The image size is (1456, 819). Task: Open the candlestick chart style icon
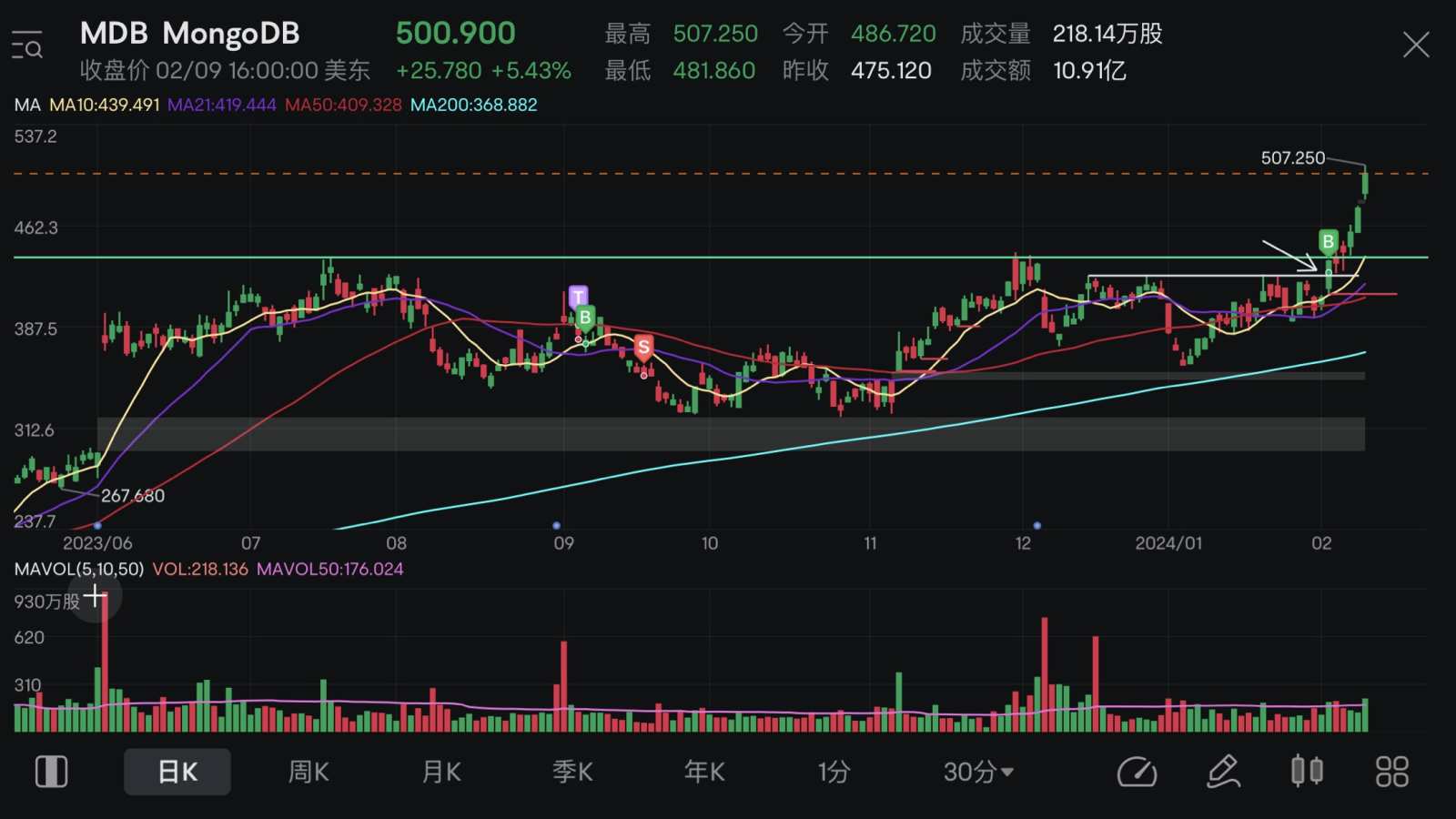(1307, 771)
